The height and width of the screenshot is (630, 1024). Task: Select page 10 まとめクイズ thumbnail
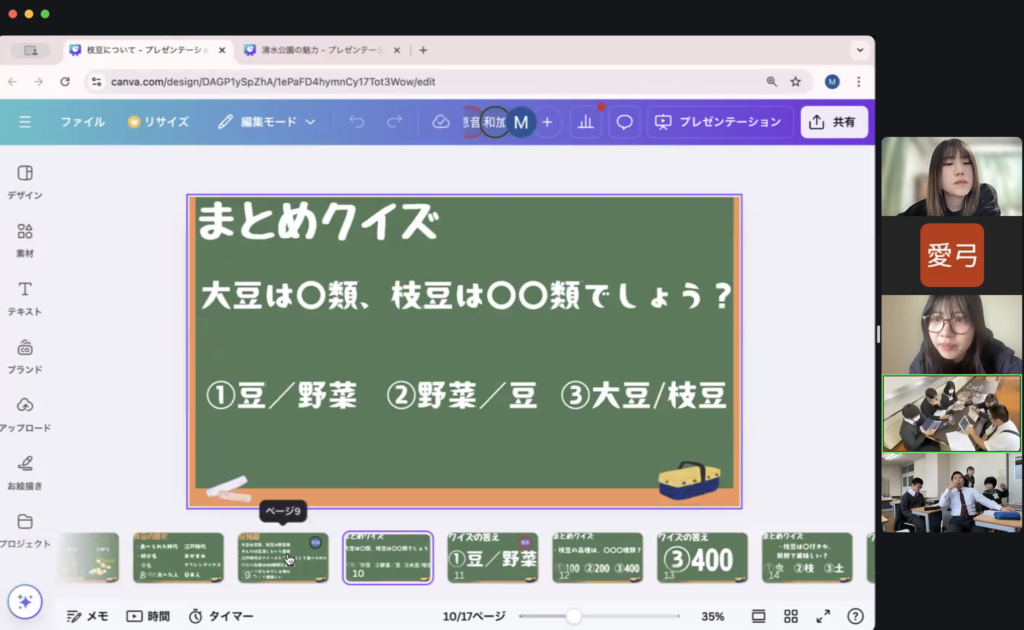tap(388, 558)
